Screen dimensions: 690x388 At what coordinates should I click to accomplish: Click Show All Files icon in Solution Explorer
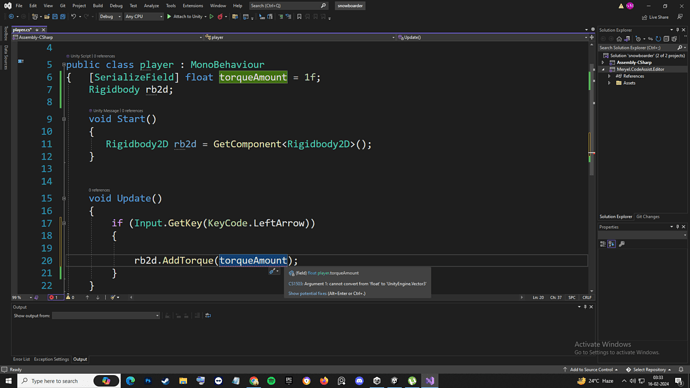(x=674, y=39)
